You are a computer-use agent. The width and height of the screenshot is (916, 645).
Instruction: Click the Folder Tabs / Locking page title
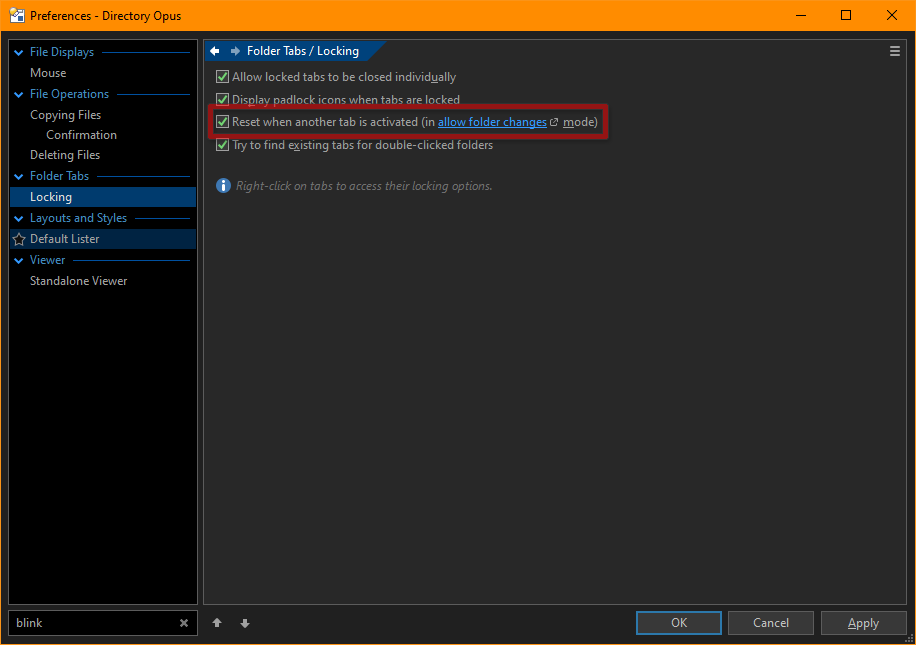click(x=303, y=51)
